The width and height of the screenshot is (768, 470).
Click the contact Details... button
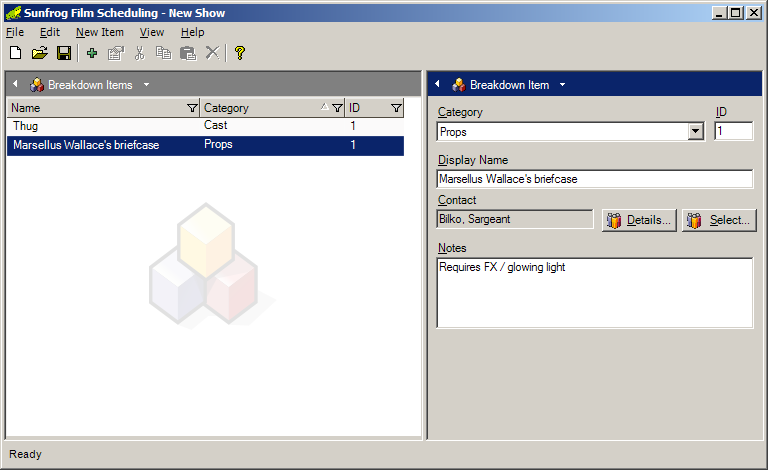point(639,220)
